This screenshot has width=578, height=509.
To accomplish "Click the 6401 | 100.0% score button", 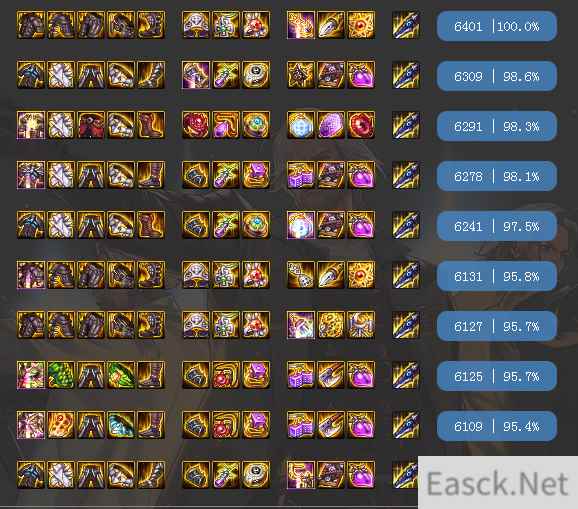I will coord(497,26).
